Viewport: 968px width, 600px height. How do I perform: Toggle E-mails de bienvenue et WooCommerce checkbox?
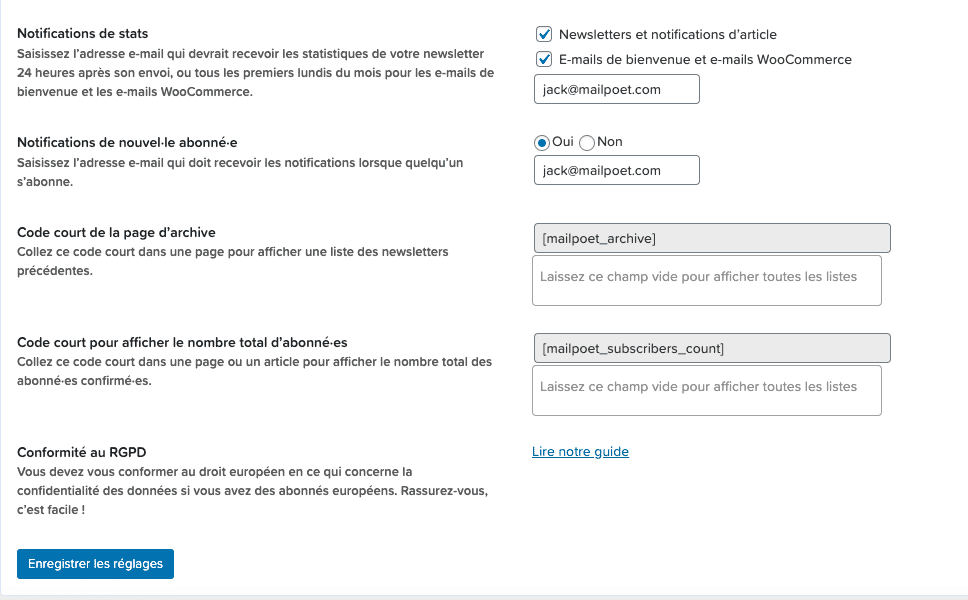[544, 59]
